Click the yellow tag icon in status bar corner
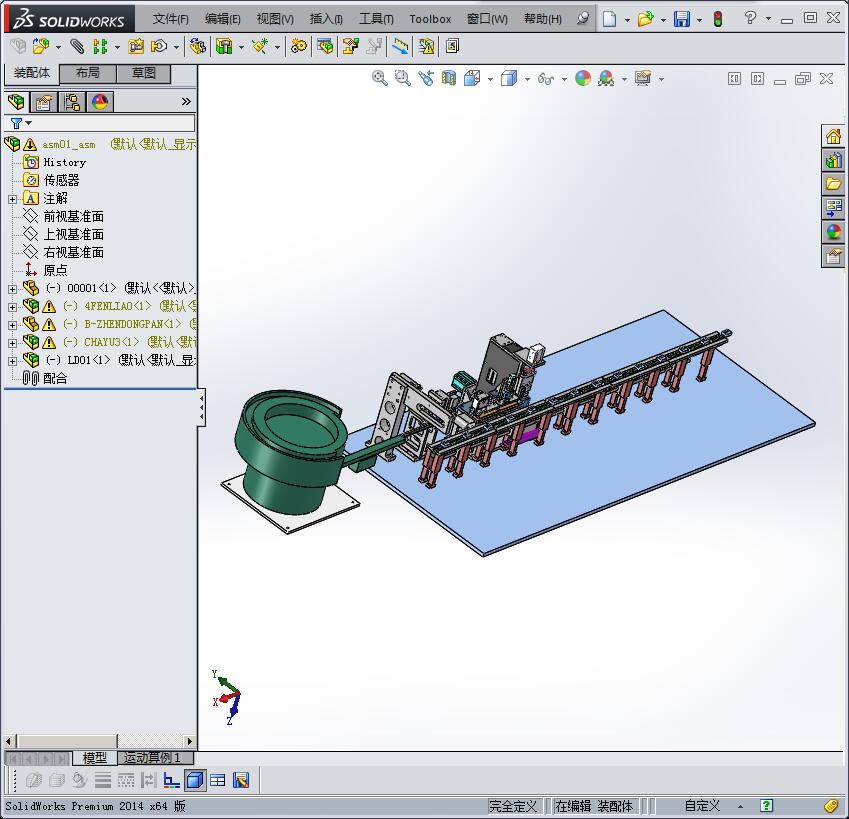This screenshot has height=819, width=849. tap(831, 806)
